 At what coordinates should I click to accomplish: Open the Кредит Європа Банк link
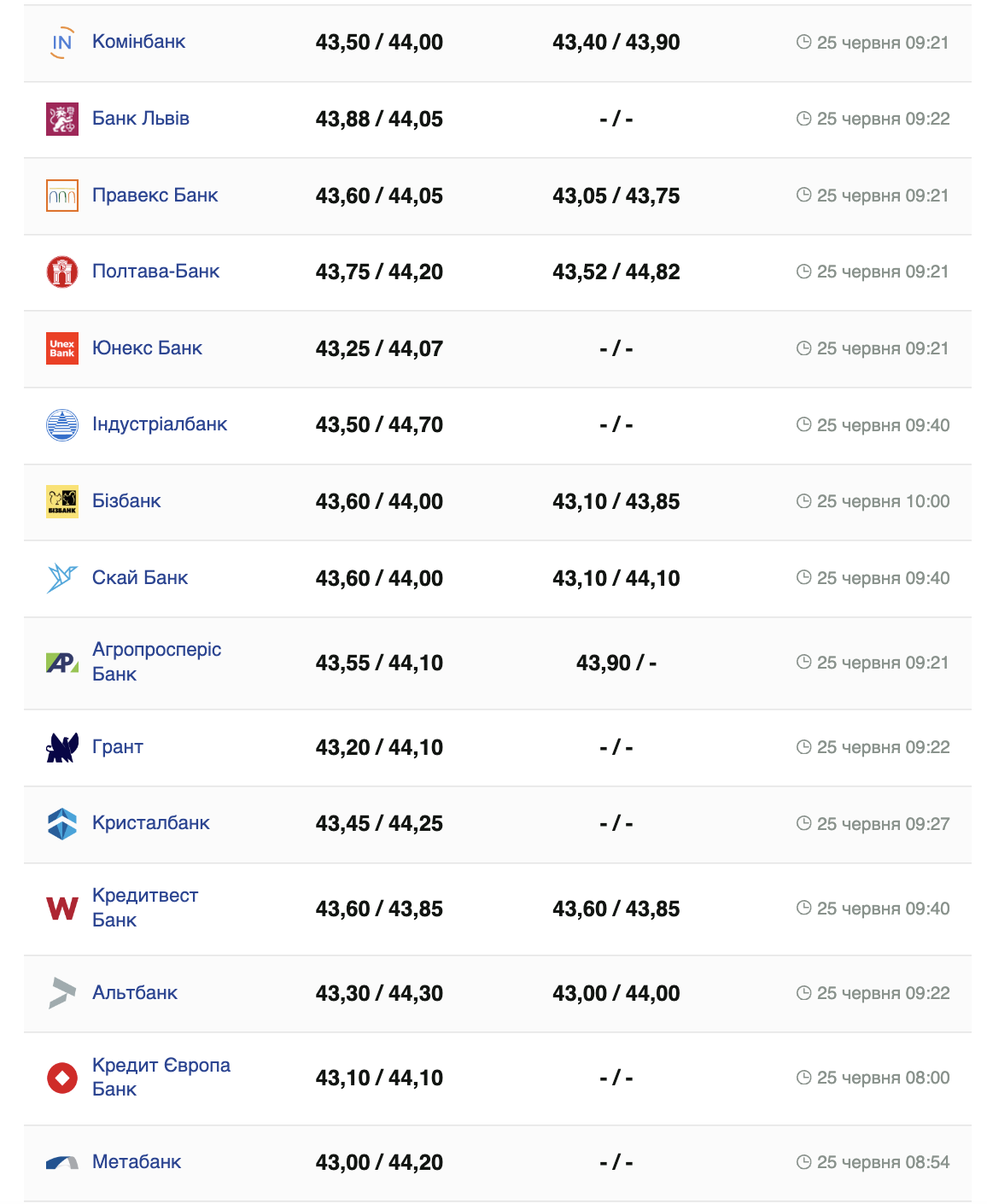tap(161, 1077)
